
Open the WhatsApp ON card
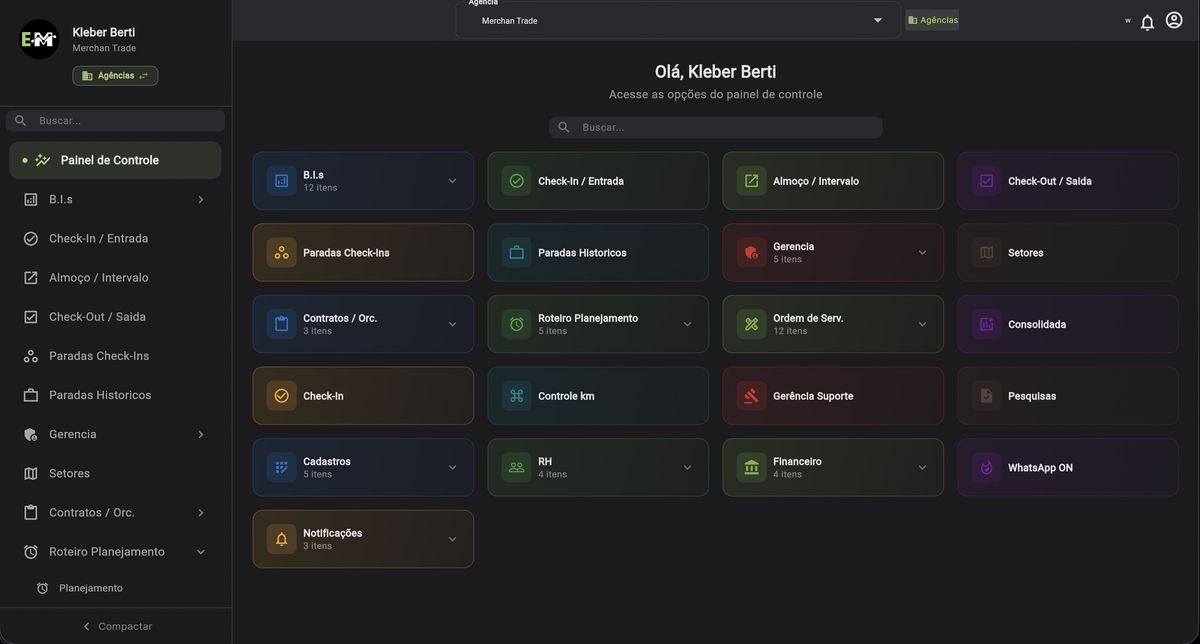[x=1067, y=467]
